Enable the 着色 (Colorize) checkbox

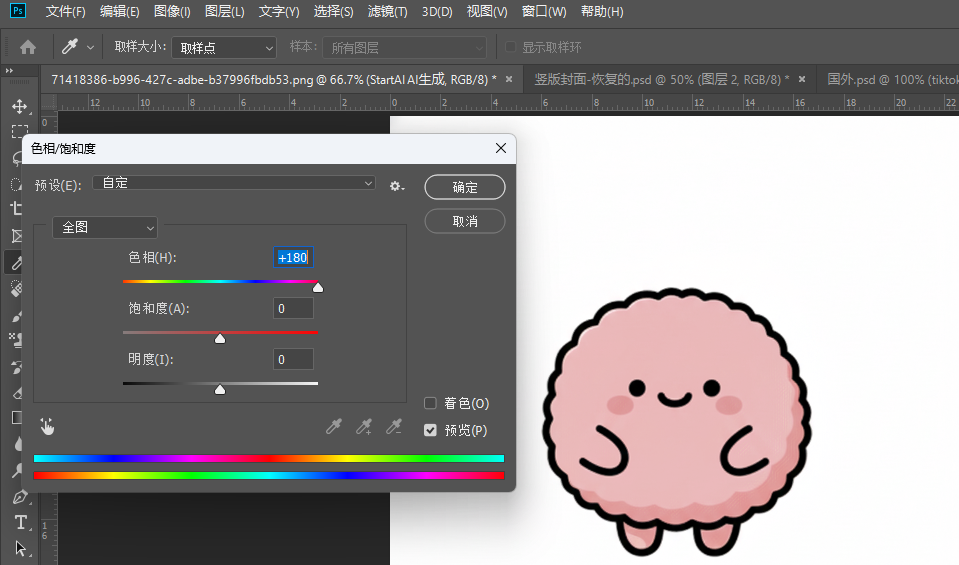click(x=431, y=403)
